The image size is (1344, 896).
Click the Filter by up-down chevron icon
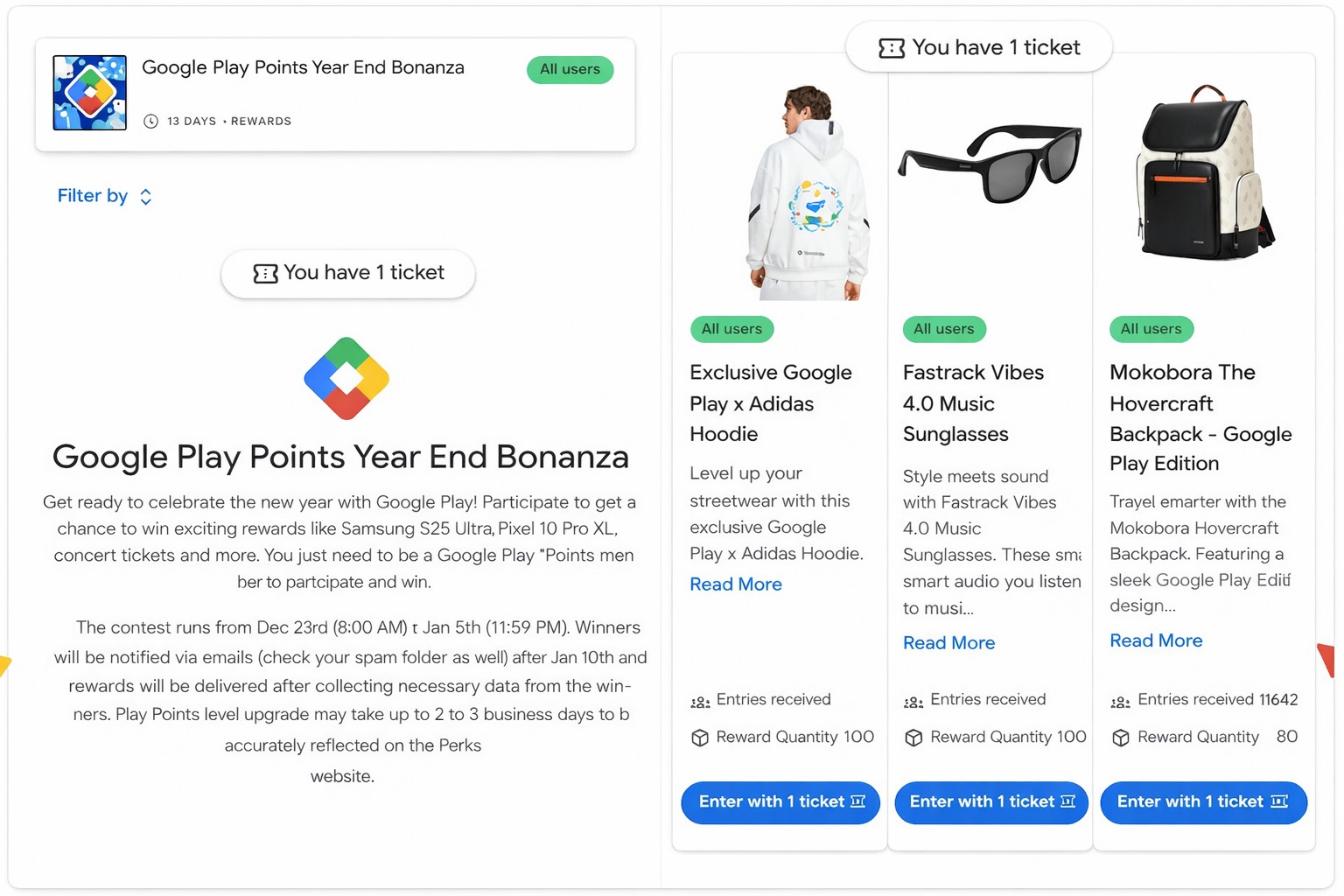[x=146, y=197]
